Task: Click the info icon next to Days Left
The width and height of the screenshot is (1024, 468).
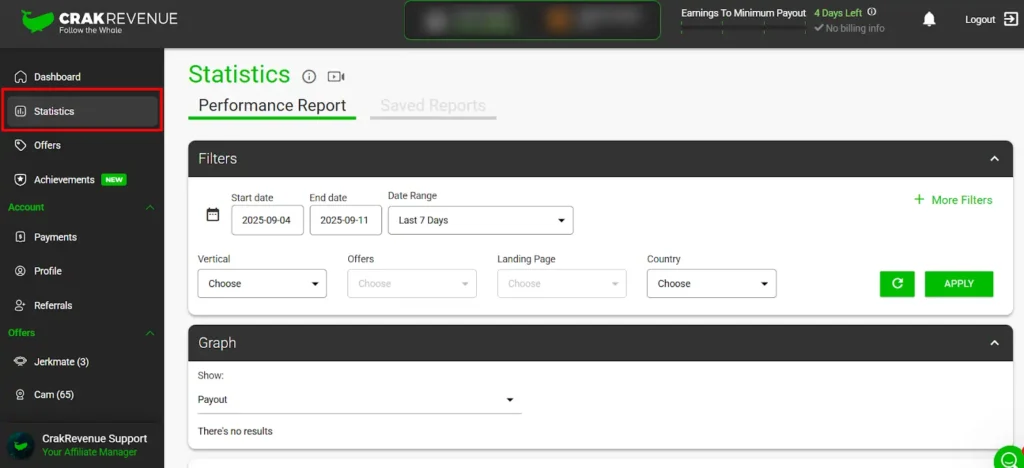Action: point(872,12)
